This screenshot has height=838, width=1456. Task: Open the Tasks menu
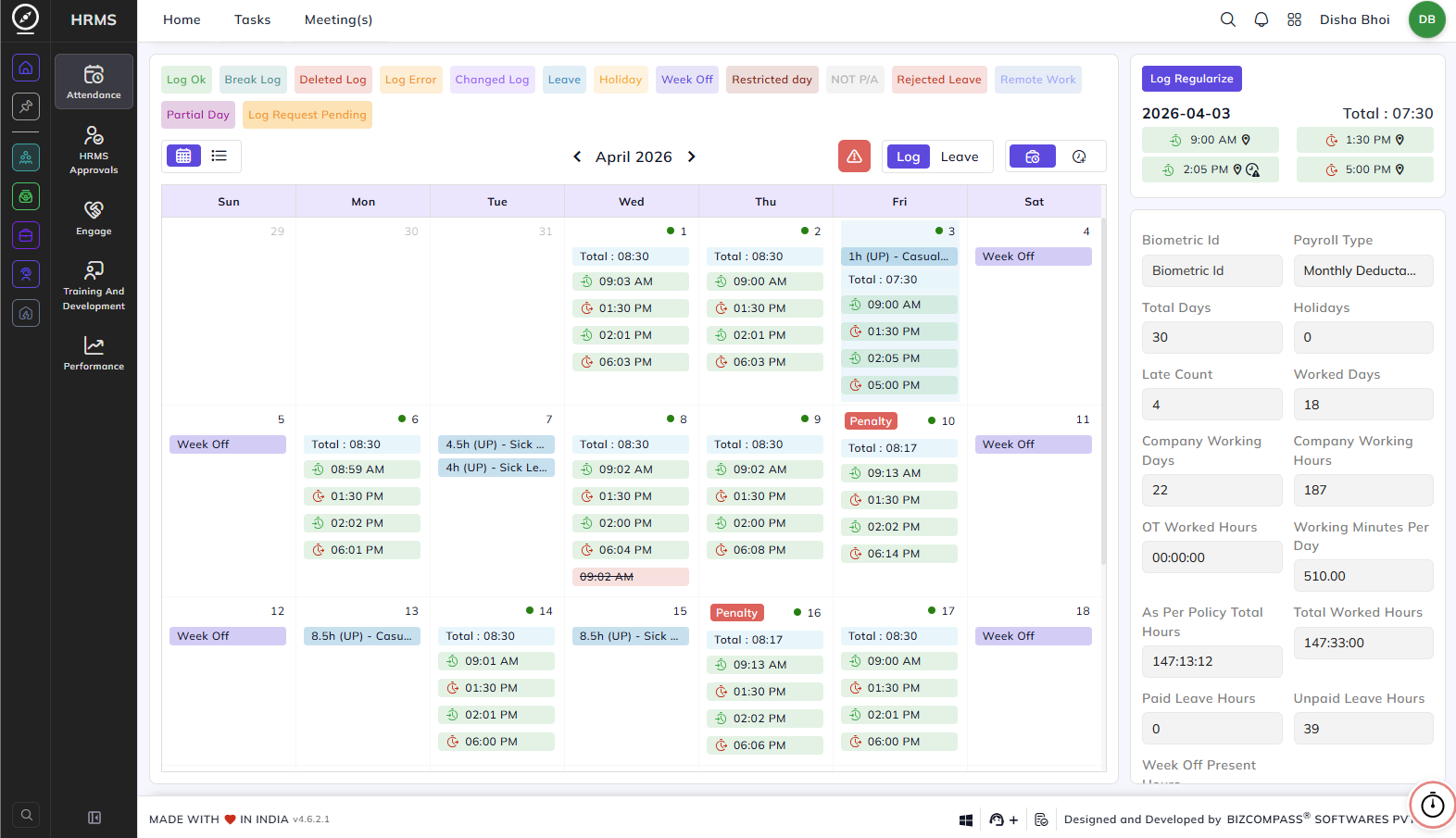pyautogui.click(x=253, y=19)
